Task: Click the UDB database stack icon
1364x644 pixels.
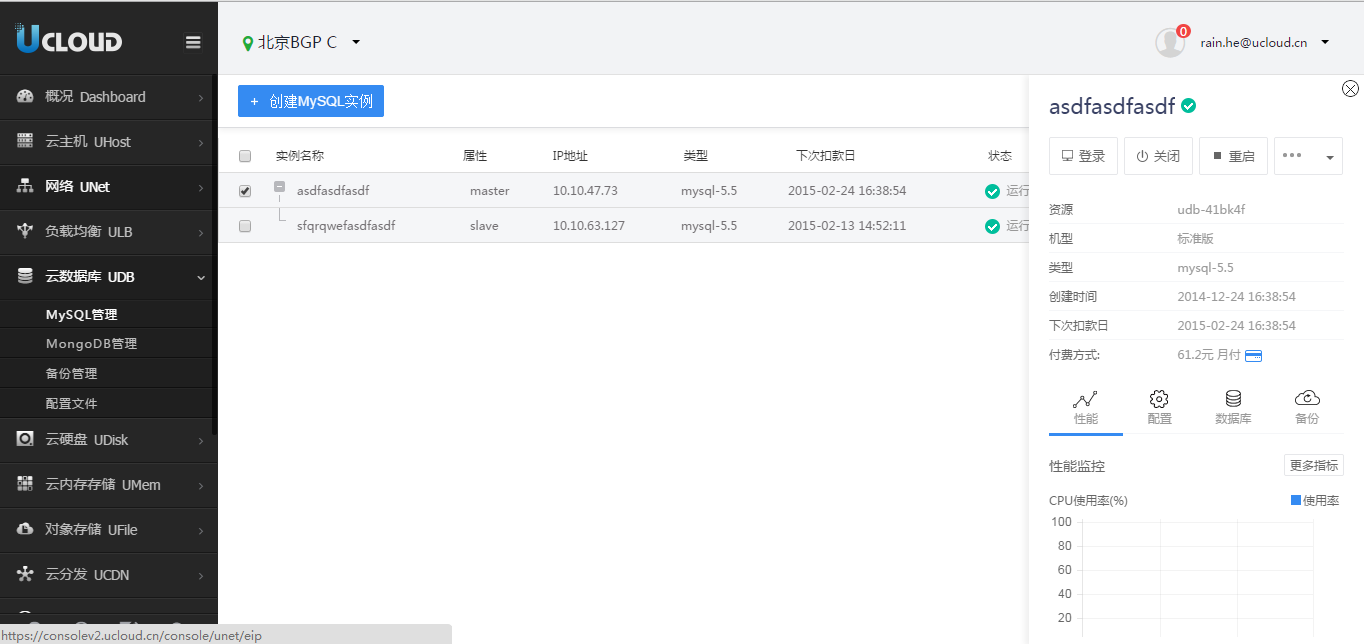Action: (25, 276)
